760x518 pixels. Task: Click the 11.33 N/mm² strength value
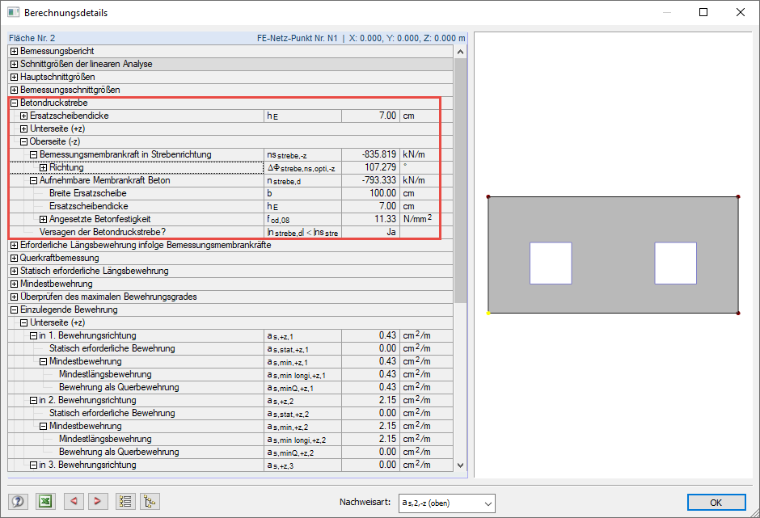pyautogui.click(x=371, y=219)
